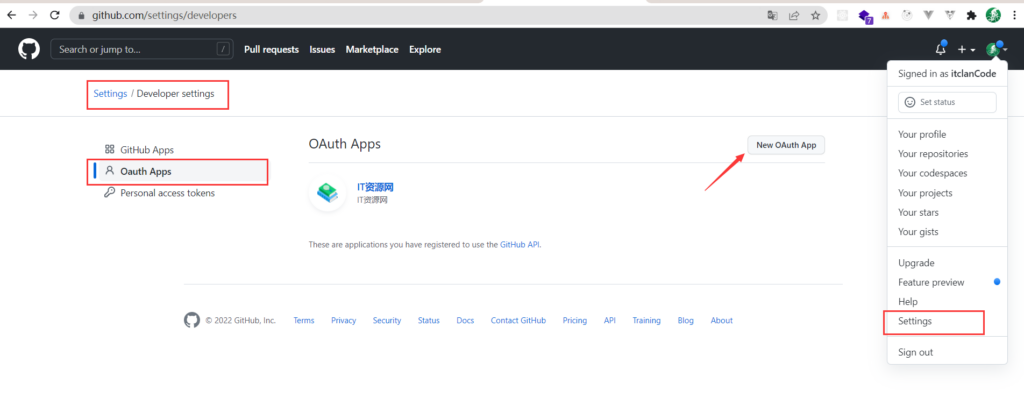Click the footer GitHub logo
This screenshot has width=1024, height=398.
coord(191,320)
